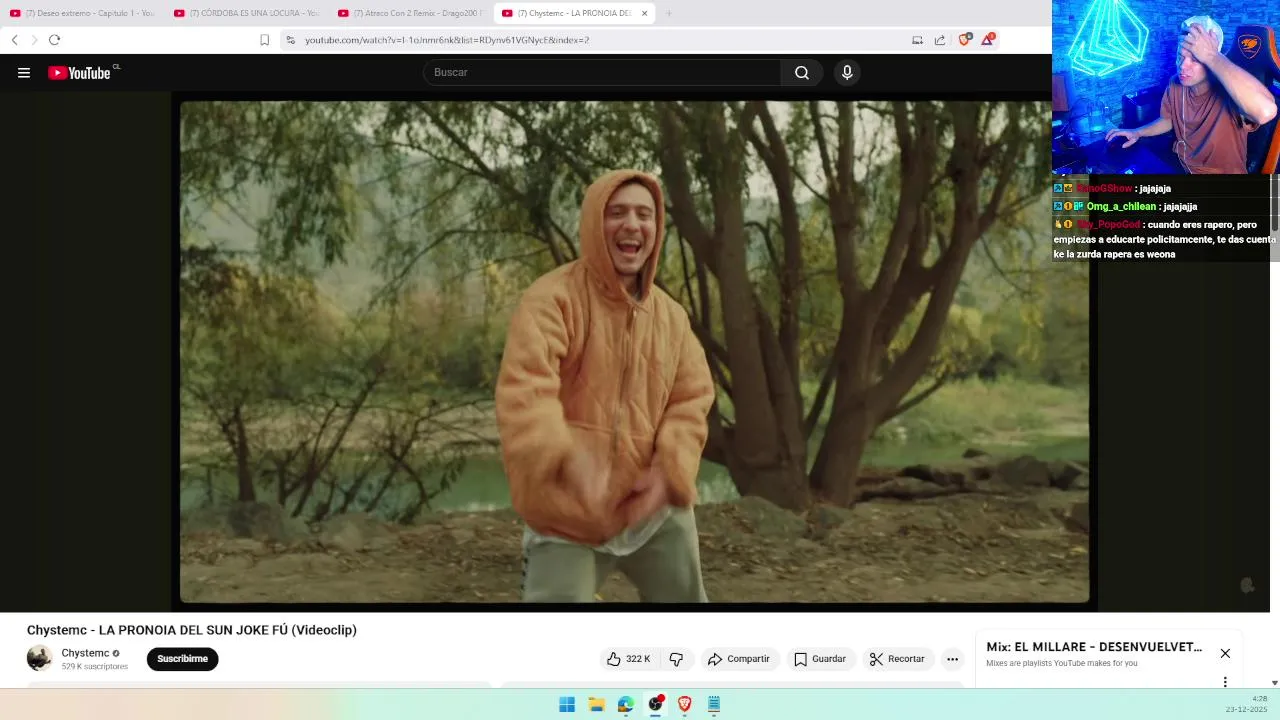This screenshot has width=1280, height=720.
Task: Open Brave Rewards triangle icon
Action: 988,39
